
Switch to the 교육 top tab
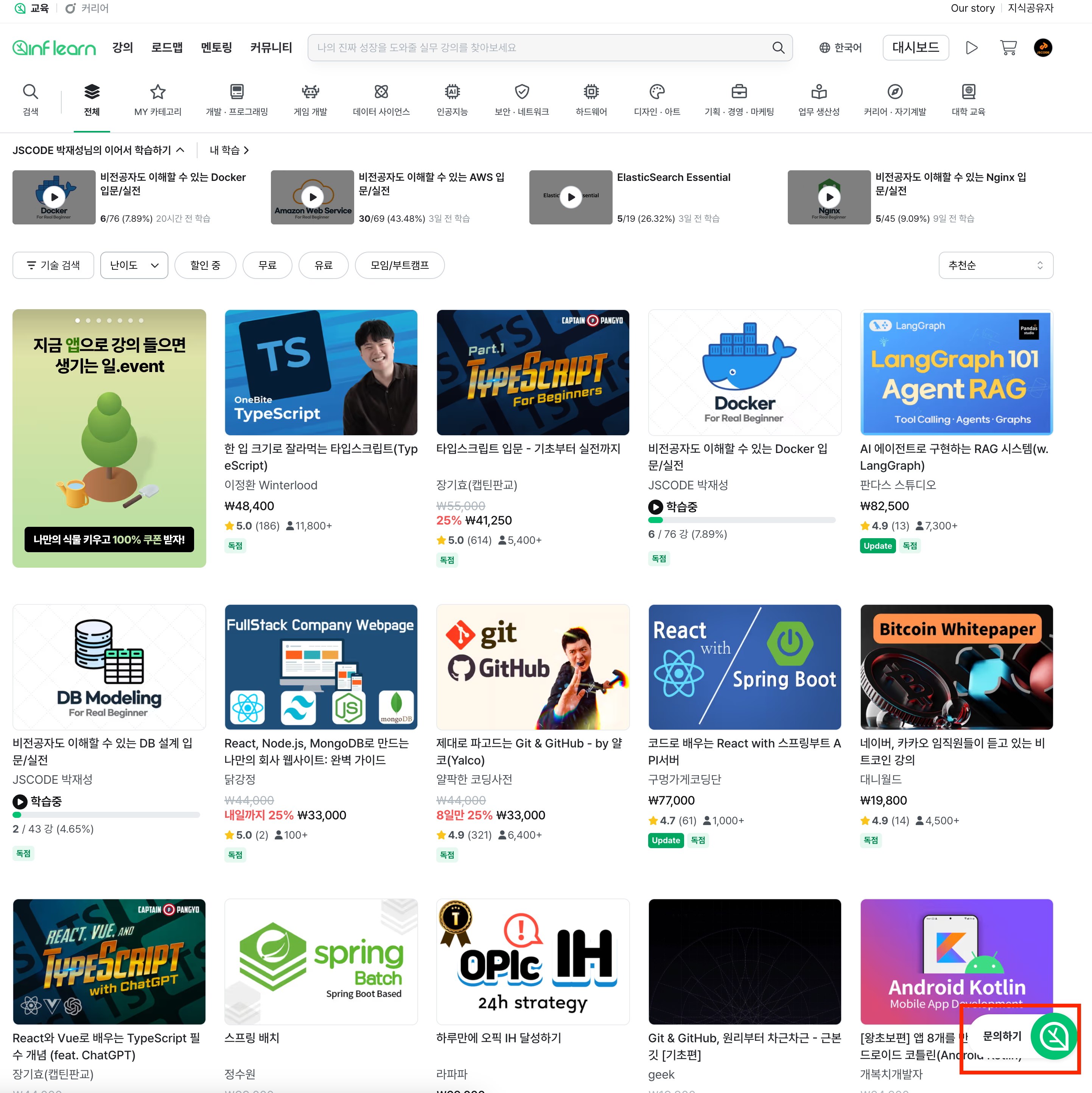click(x=32, y=8)
